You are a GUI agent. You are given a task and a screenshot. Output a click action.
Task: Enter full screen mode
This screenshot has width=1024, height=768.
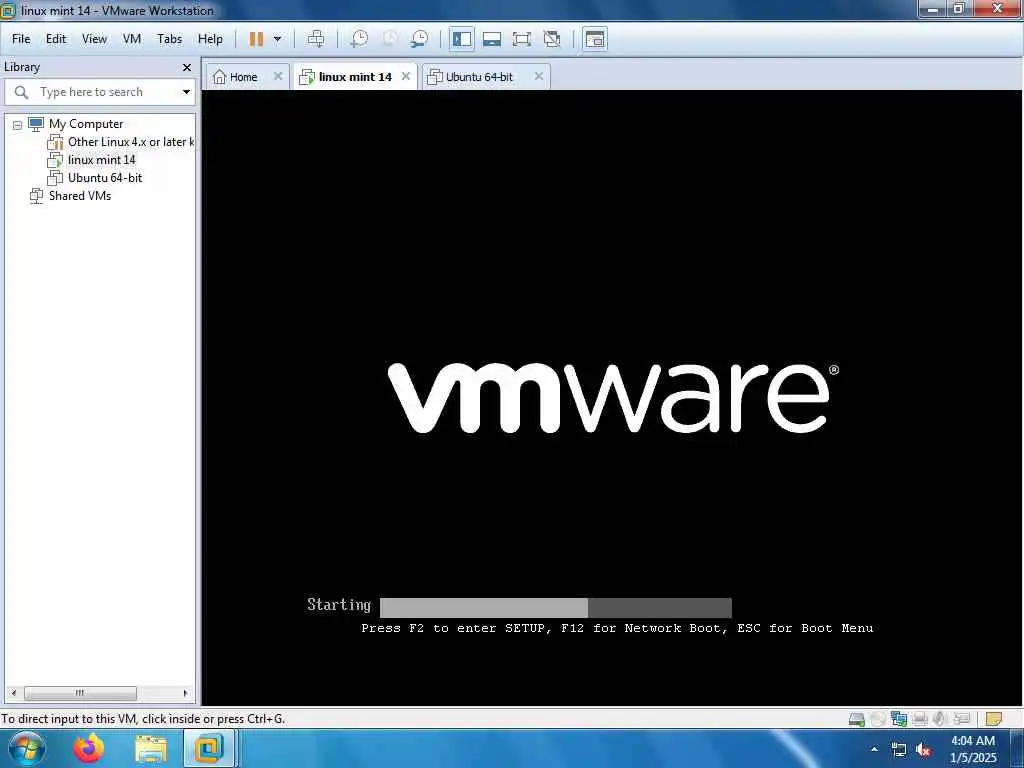(x=522, y=39)
